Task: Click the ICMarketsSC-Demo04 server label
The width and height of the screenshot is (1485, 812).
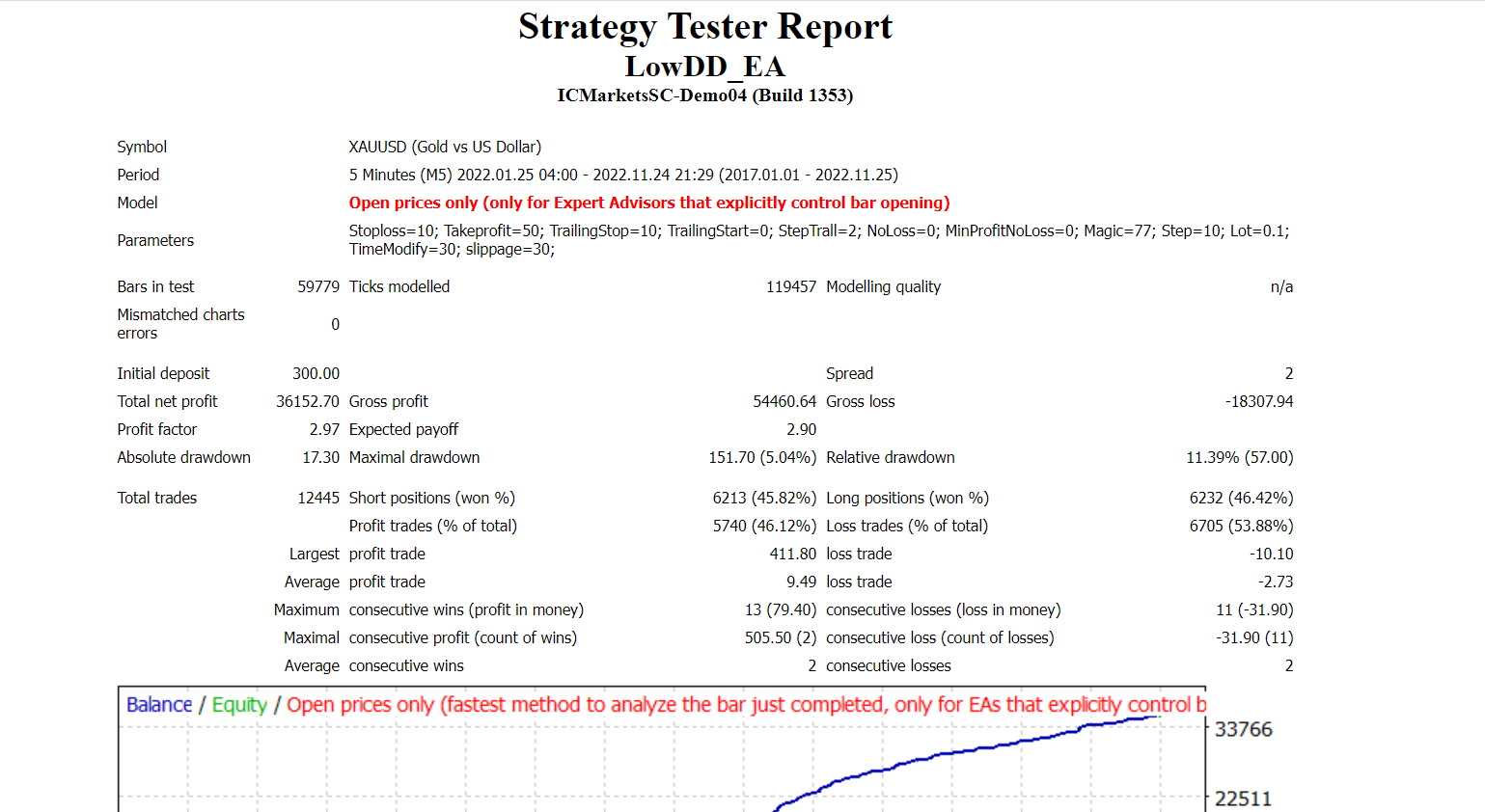Action: pos(705,95)
